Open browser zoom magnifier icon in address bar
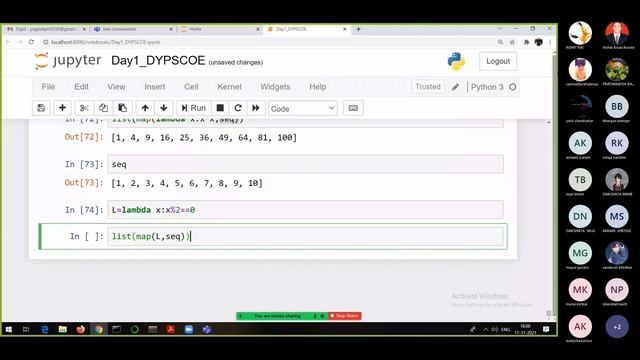This screenshot has height=360, width=640. [x=500, y=42]
